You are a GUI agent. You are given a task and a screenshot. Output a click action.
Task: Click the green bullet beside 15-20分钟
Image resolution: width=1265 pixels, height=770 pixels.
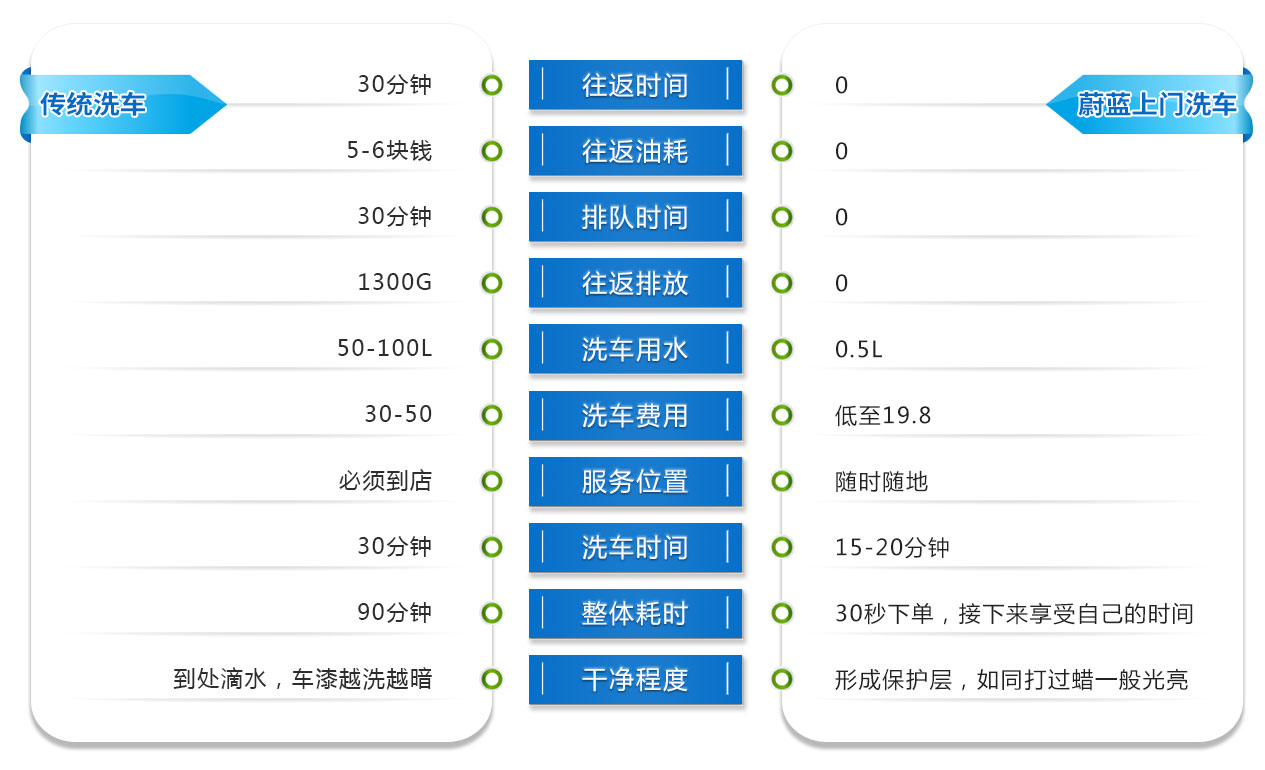782,547
